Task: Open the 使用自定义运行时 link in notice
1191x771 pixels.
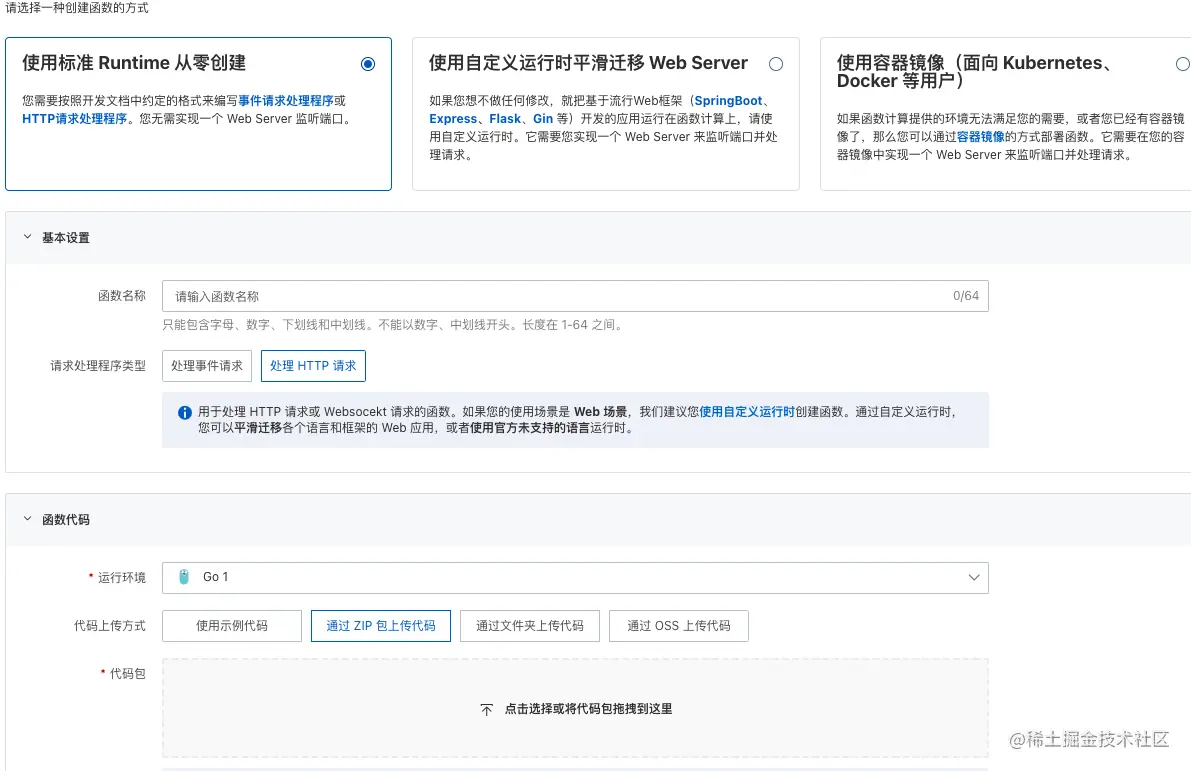Action: [747, 412]
